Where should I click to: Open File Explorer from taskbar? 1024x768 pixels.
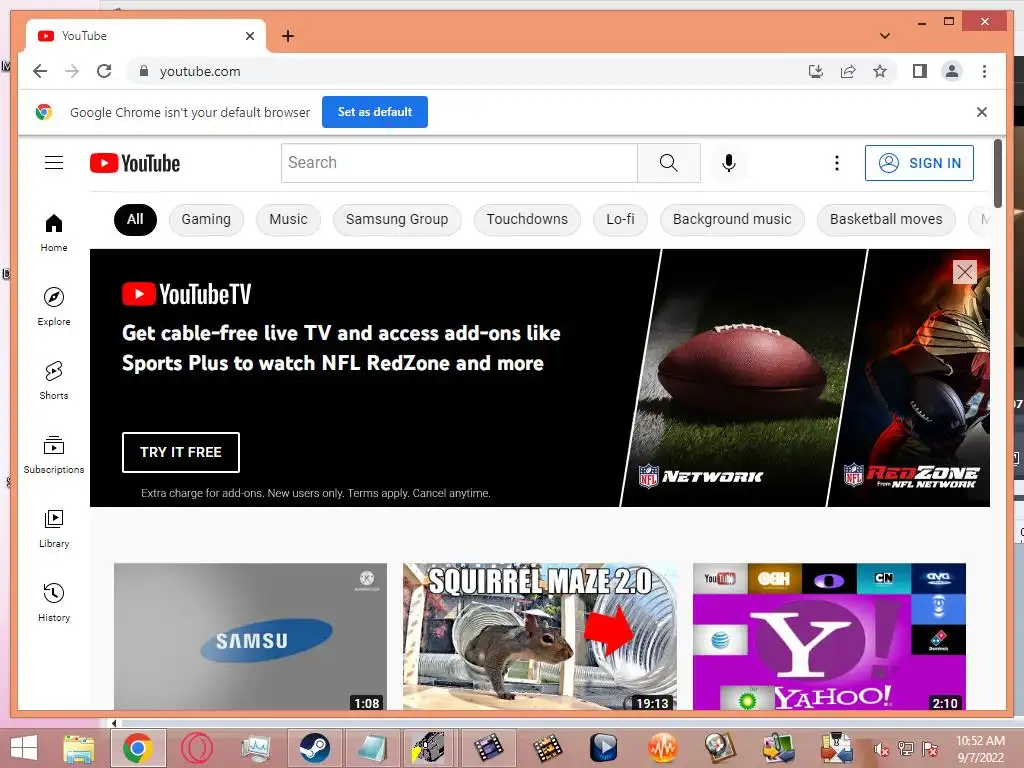click(x=78, y=748)
